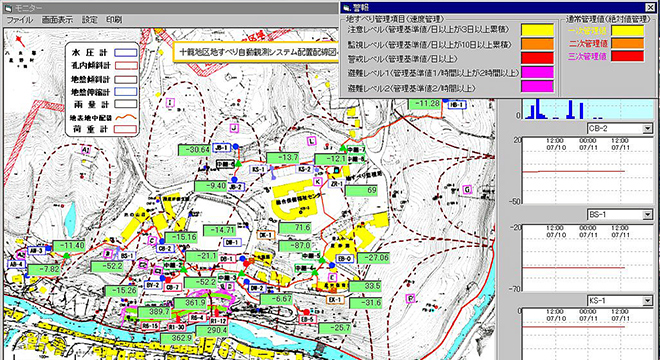660x360 pixels.
Task: Select the KS-2 sensor label
Action: tap(304, 169)
